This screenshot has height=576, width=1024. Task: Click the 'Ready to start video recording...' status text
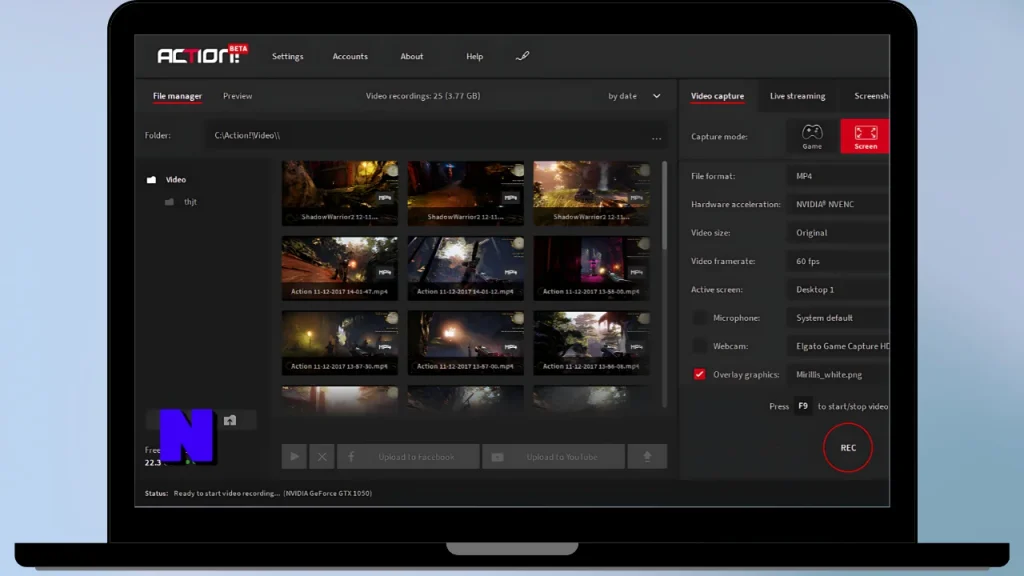pos(226,493)
